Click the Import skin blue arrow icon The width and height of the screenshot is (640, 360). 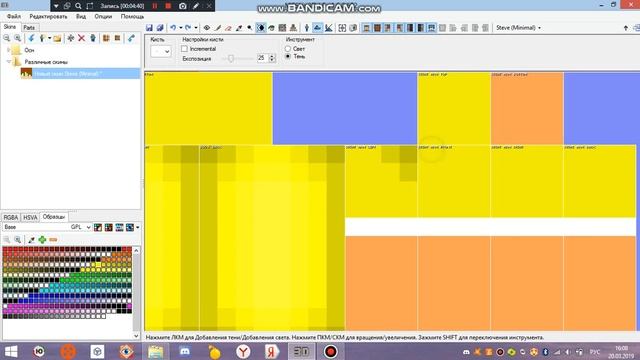tap(31, 38)
